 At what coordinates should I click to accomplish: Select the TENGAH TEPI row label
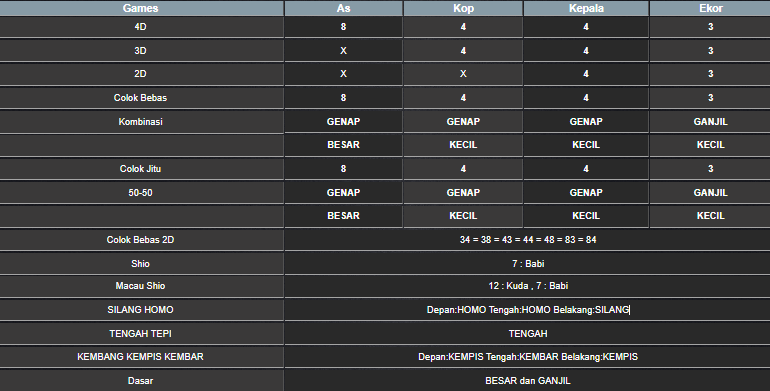pyautogui.click(x=140, y=334)
